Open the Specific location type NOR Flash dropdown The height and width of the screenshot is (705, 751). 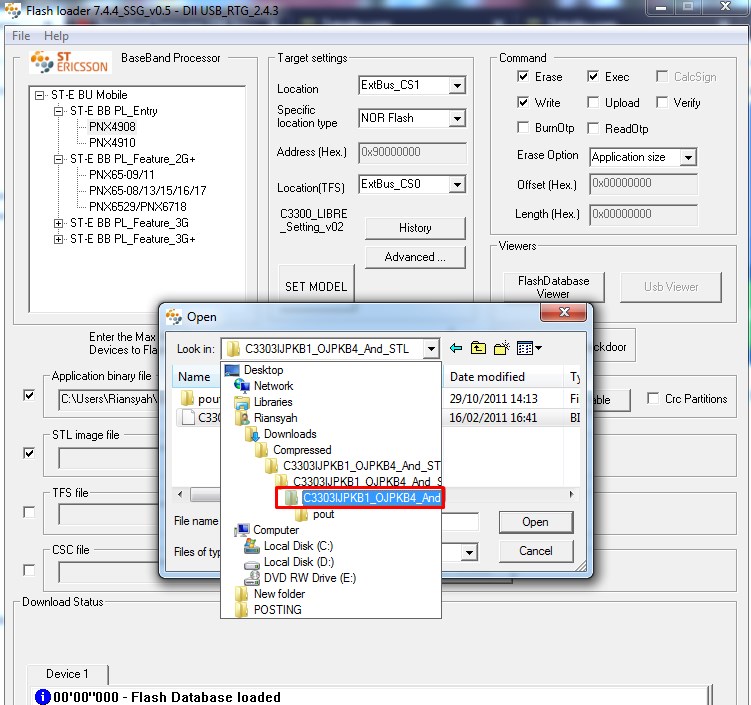[x=457, y=118]
